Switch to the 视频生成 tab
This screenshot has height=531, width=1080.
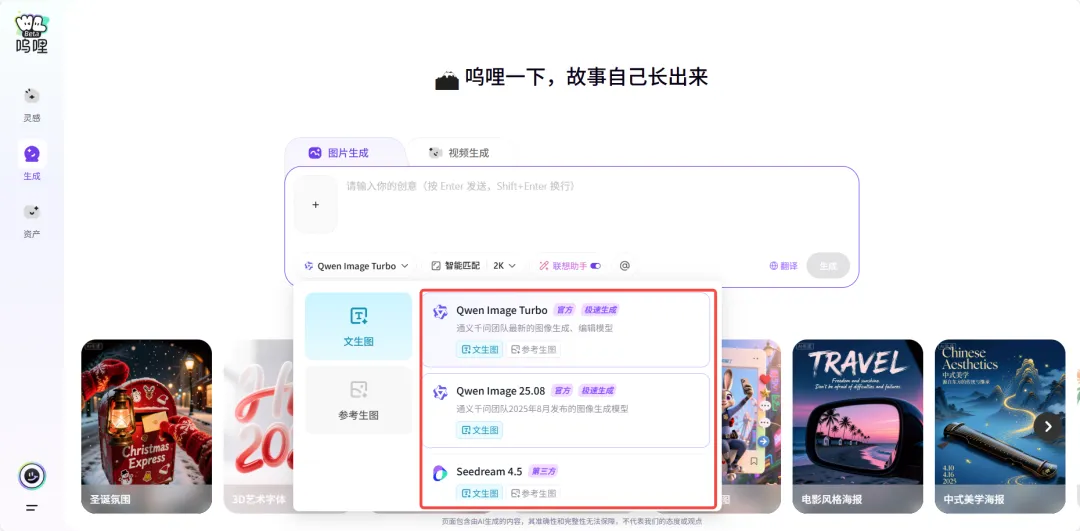click(459, 153)
